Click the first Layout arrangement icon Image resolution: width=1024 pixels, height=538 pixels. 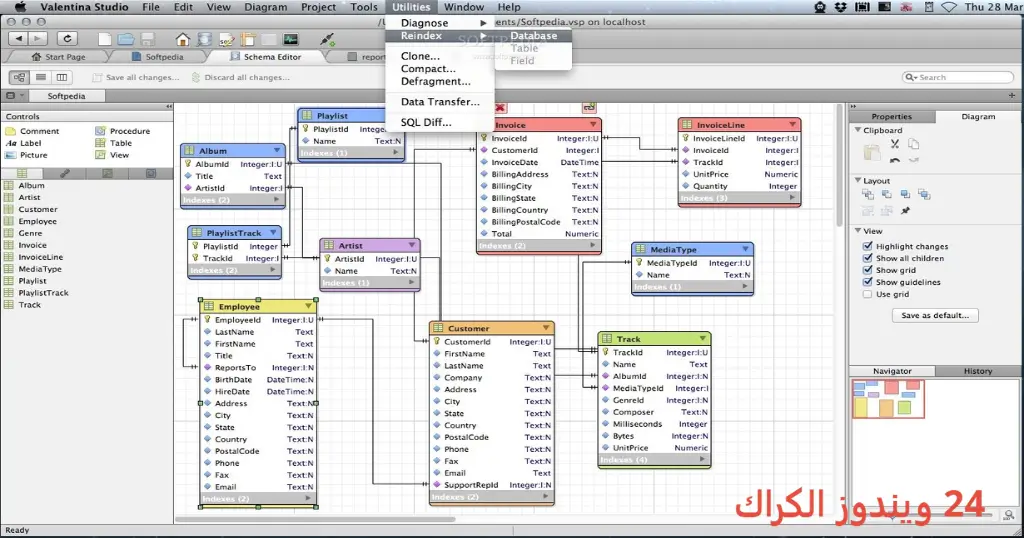click(x=868, y=194)
